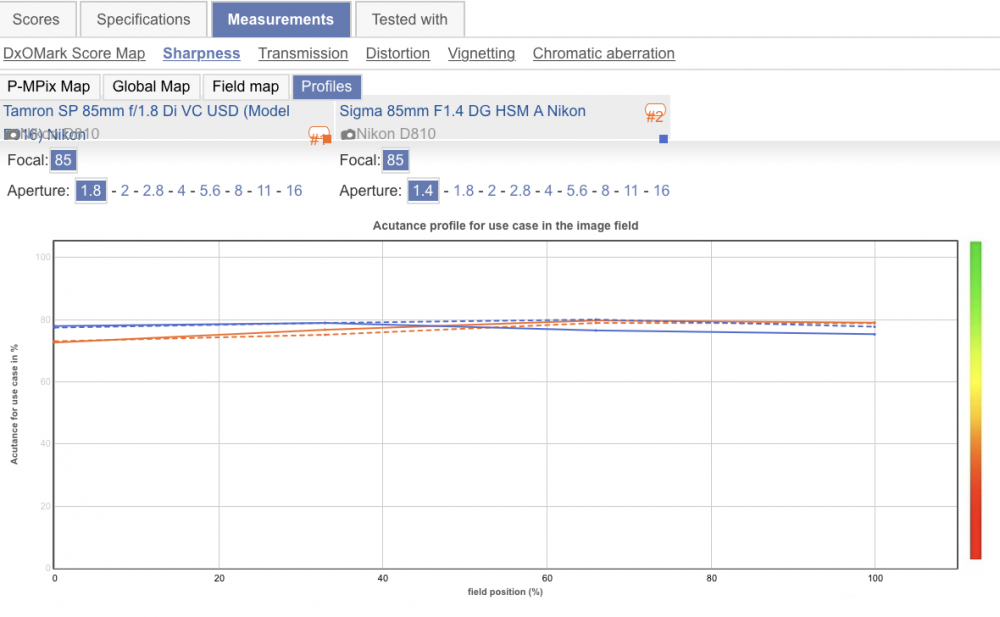The height and width of the screenshot is (617, 1000).
Task: Select focal length 85 for the Sigma
Action: click(395, 160)
